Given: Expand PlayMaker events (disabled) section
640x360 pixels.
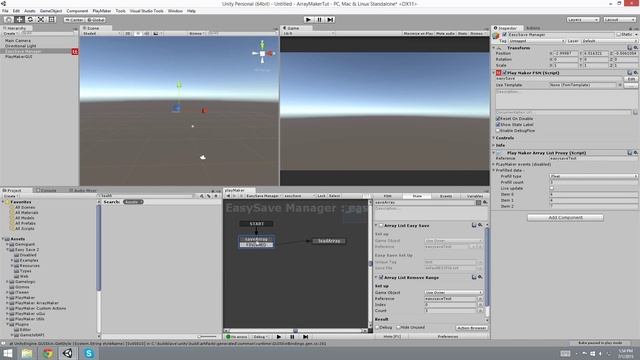Looking at the screenshot, I should coord(494,164).
